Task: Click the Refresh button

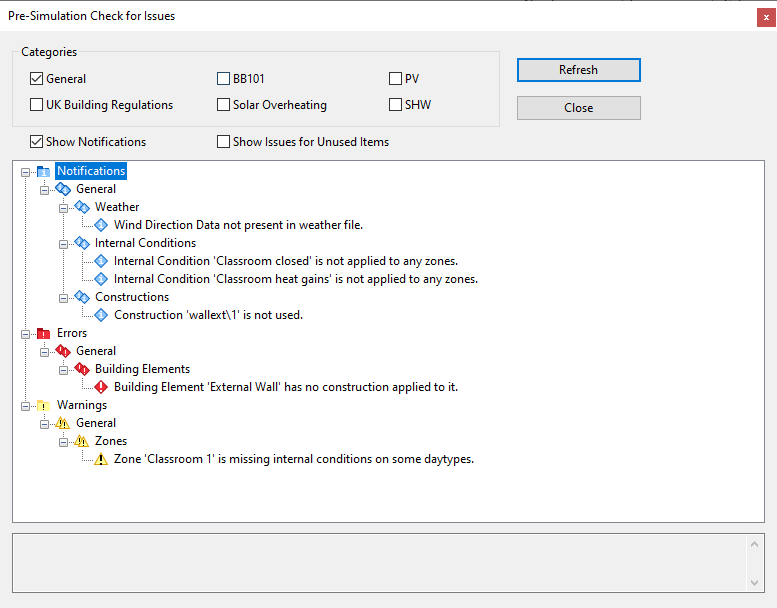Action: click(579, 70)
